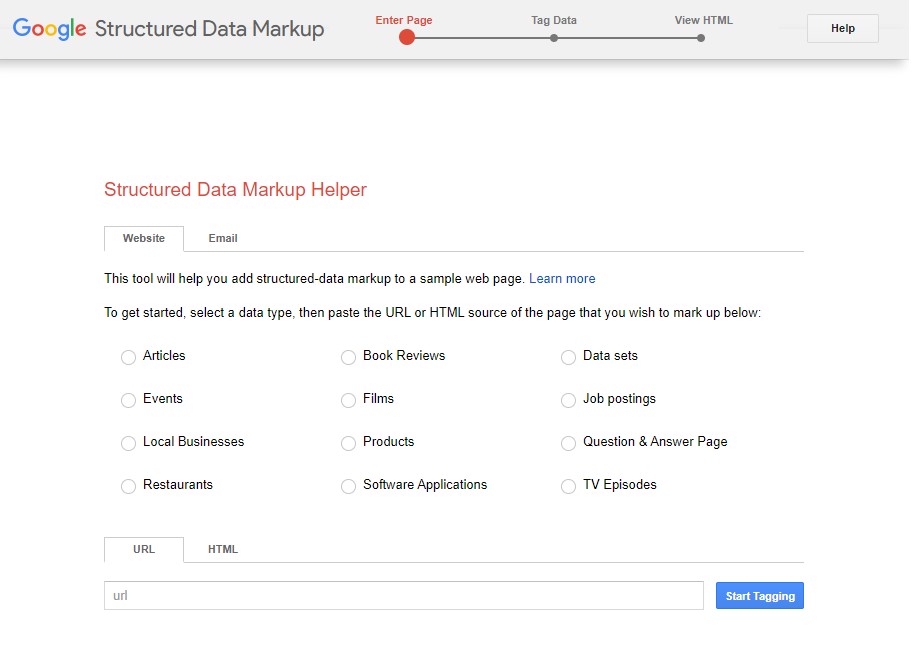912x647 pixels.
Task: Select the Products option
Action: coord(348,443)
